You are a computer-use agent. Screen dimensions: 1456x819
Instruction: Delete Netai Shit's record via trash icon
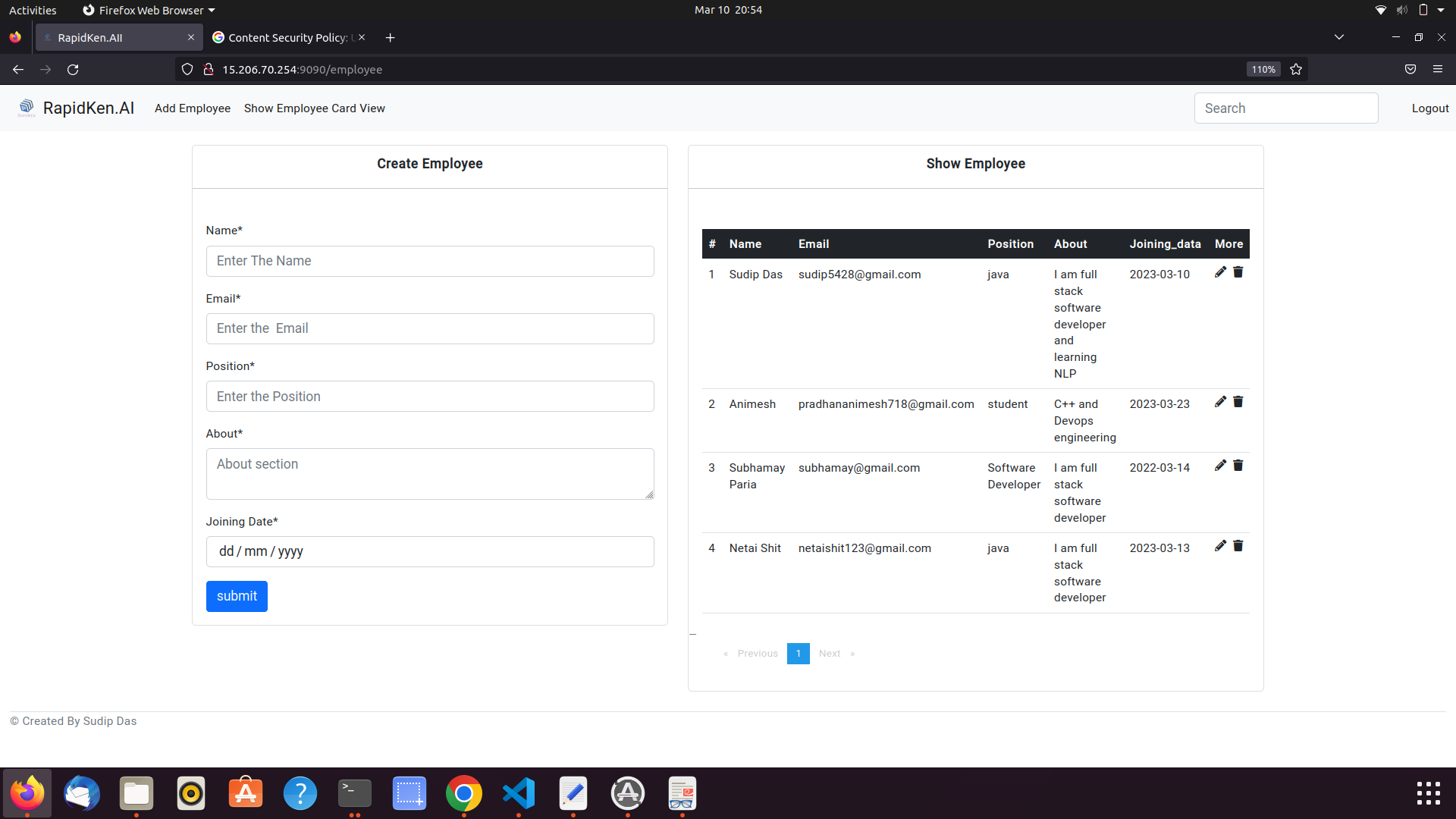pyautogui.click(x=1238, y=545)
